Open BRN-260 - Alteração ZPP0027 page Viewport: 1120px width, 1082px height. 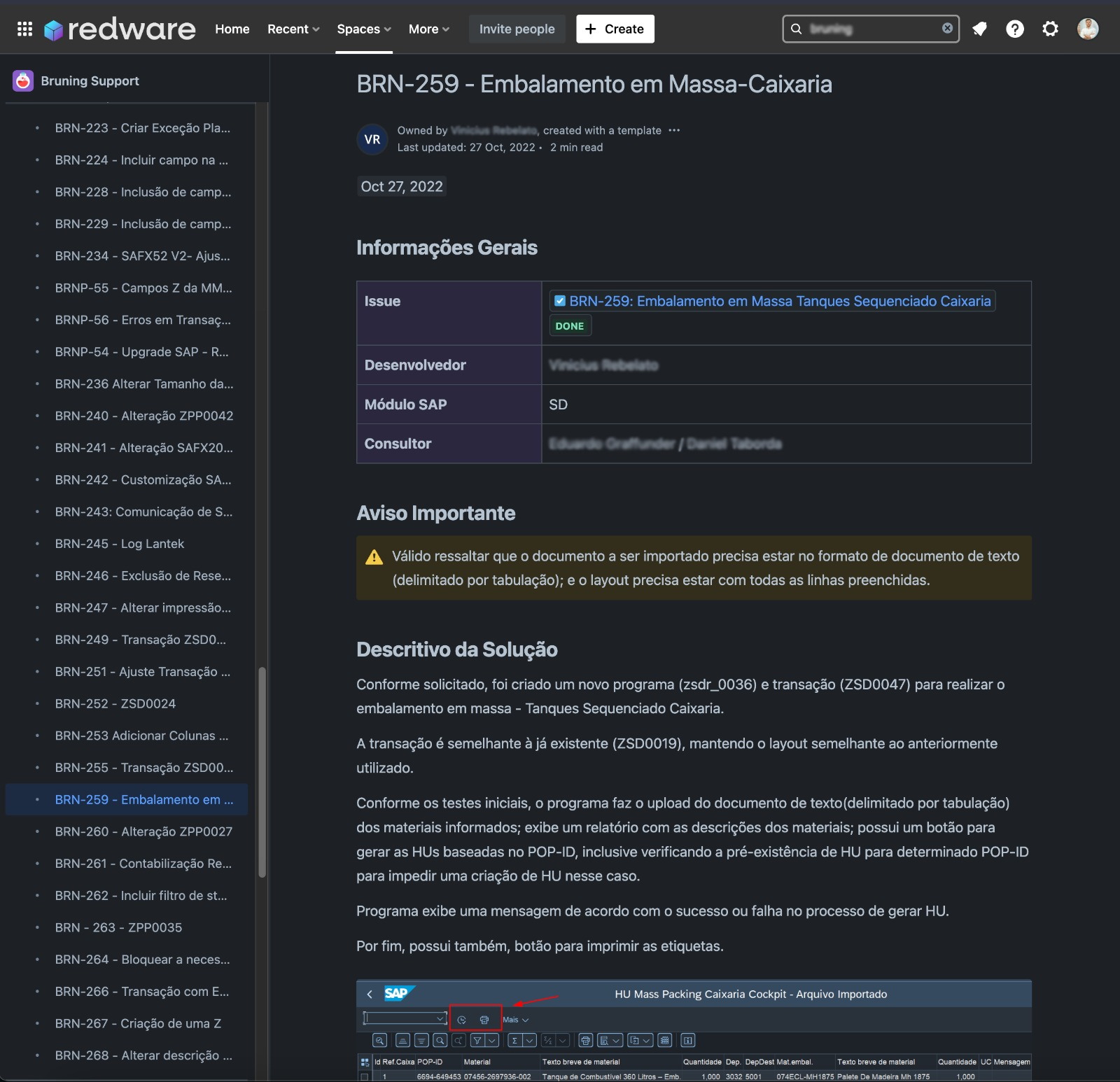[x=143, y=831]
